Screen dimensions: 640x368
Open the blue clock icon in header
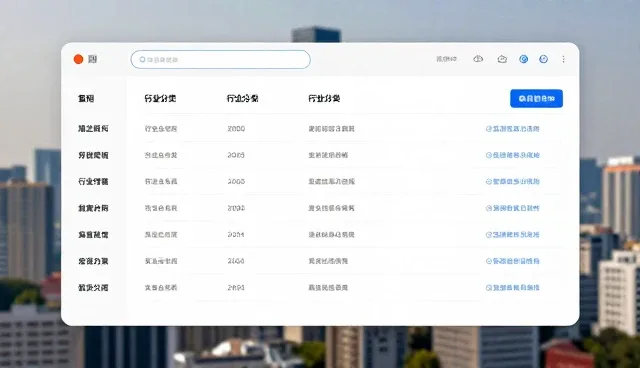click(543, 59)
